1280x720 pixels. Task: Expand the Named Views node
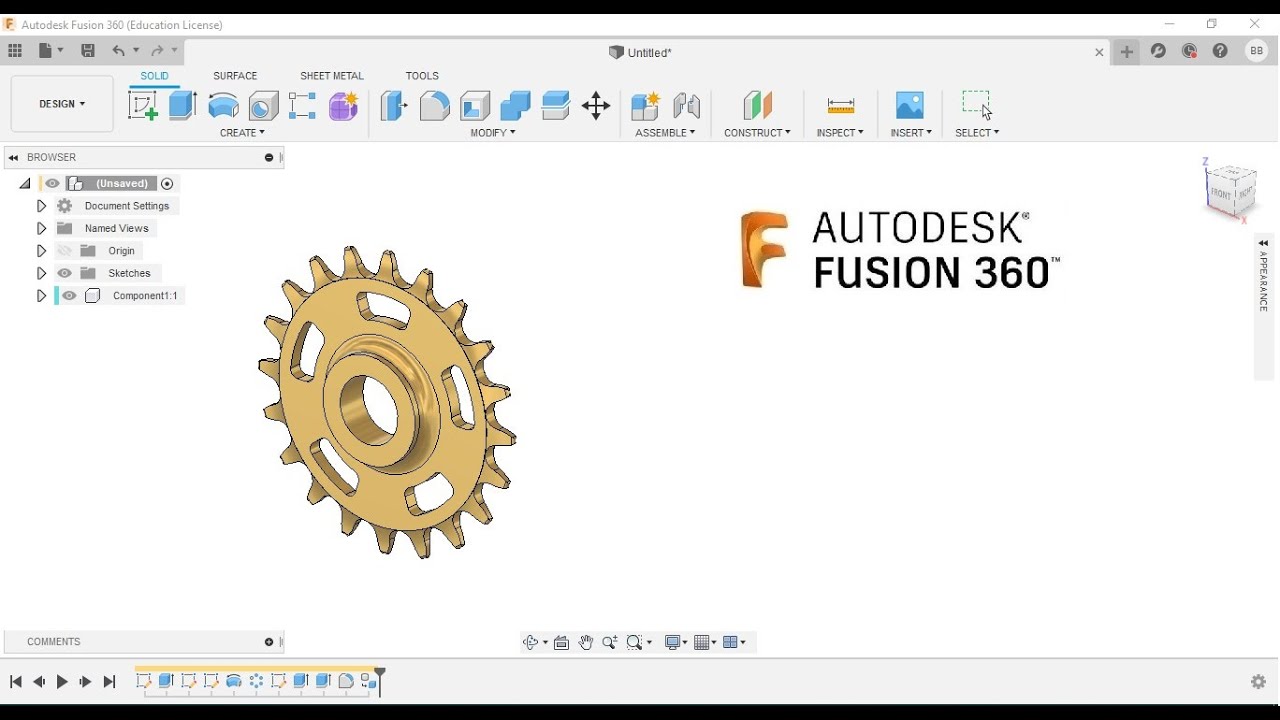point(41,228)
